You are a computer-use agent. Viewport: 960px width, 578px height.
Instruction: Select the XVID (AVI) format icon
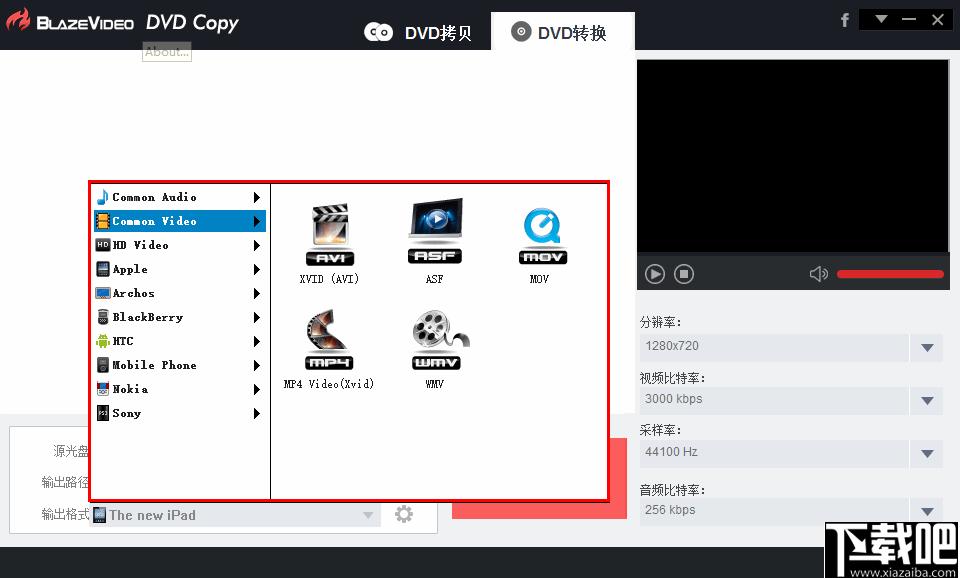[329, 236]
